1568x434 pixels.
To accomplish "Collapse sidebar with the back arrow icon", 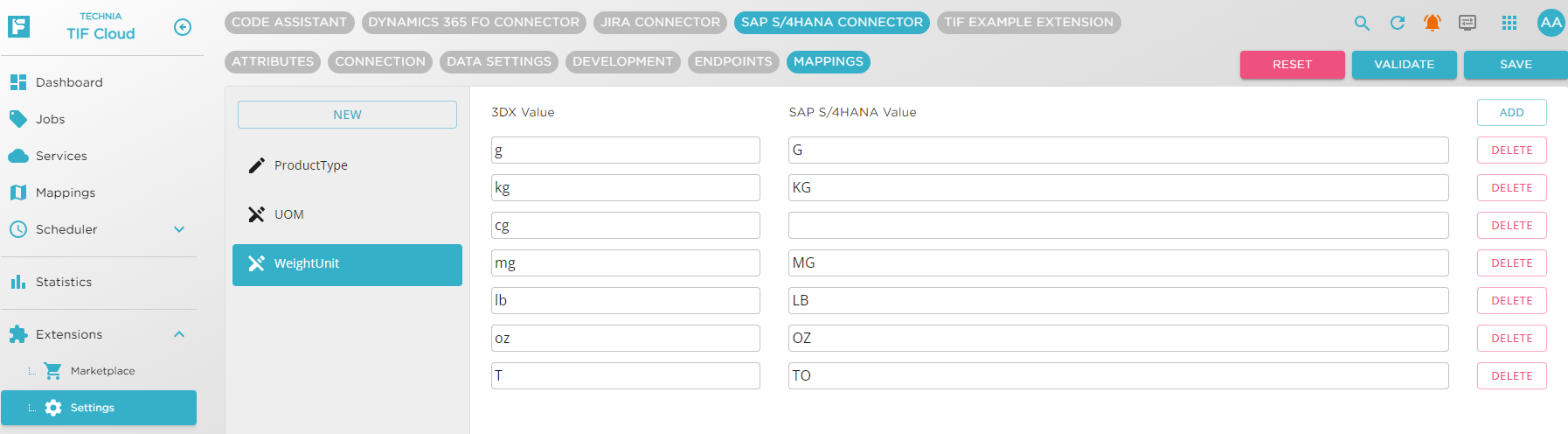I will (x=183, y=27).
